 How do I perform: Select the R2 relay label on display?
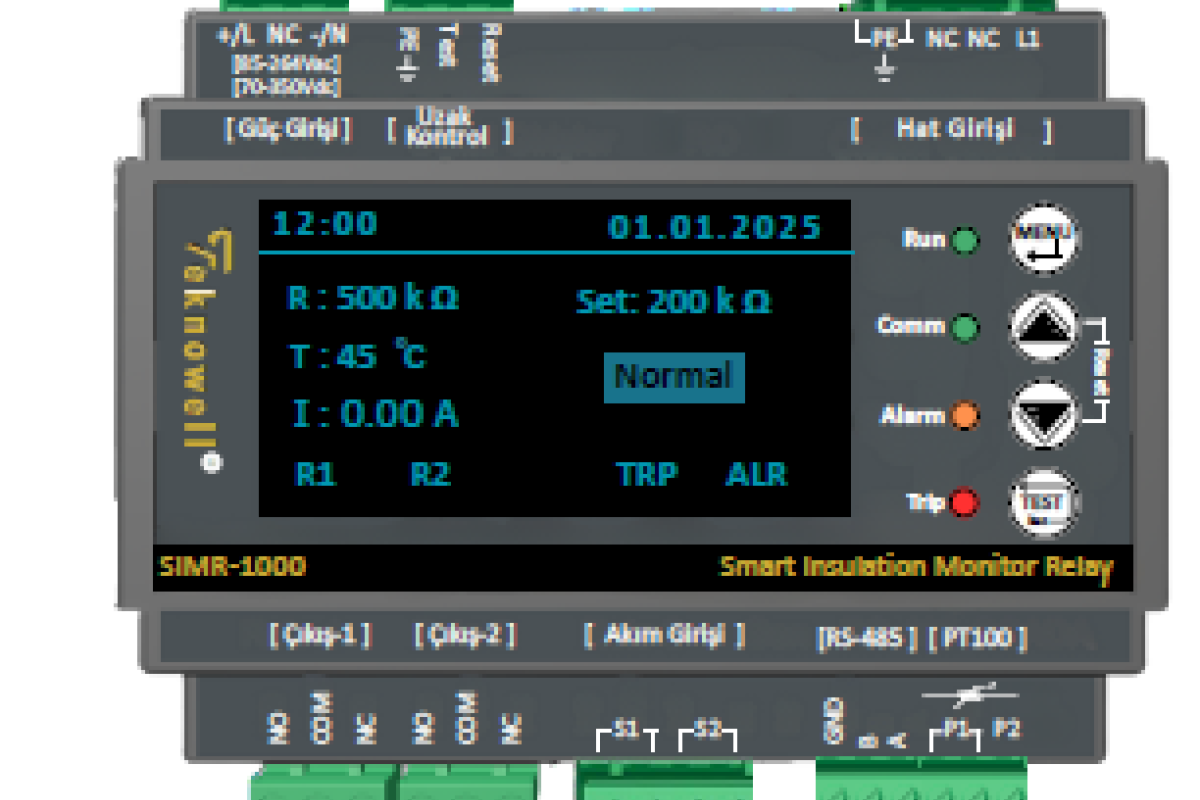click(431, 474)
